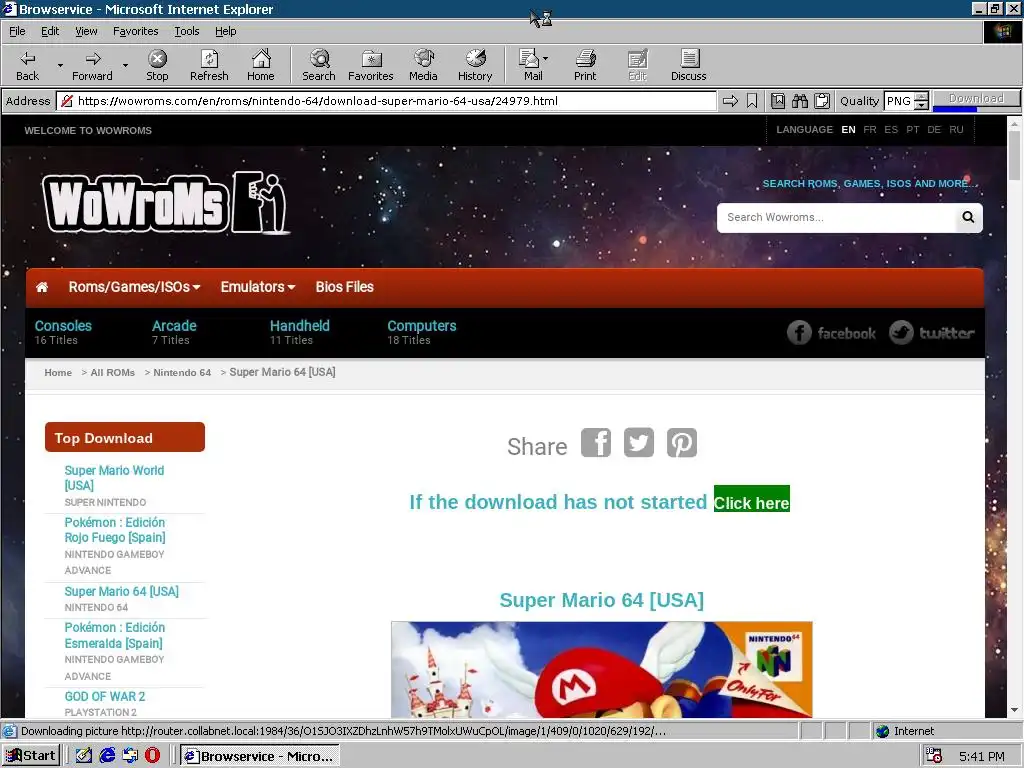The height and width of the screenshot is (768, 1024).
Task: Step Quality selector down
Action: tap(921, 105)
